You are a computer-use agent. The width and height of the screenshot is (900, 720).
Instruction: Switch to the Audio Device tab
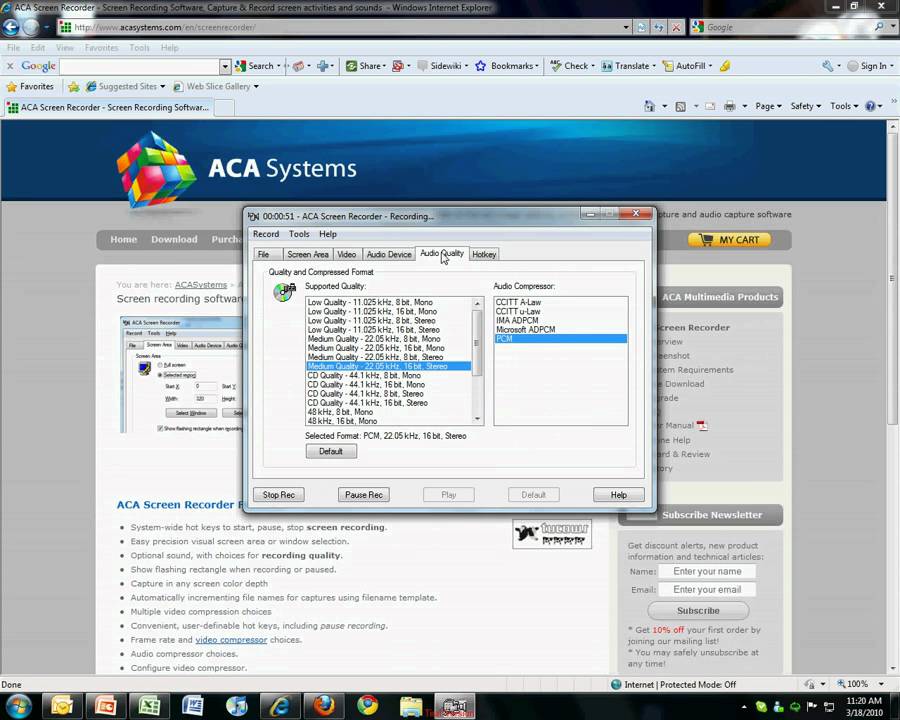click(389, 254)
